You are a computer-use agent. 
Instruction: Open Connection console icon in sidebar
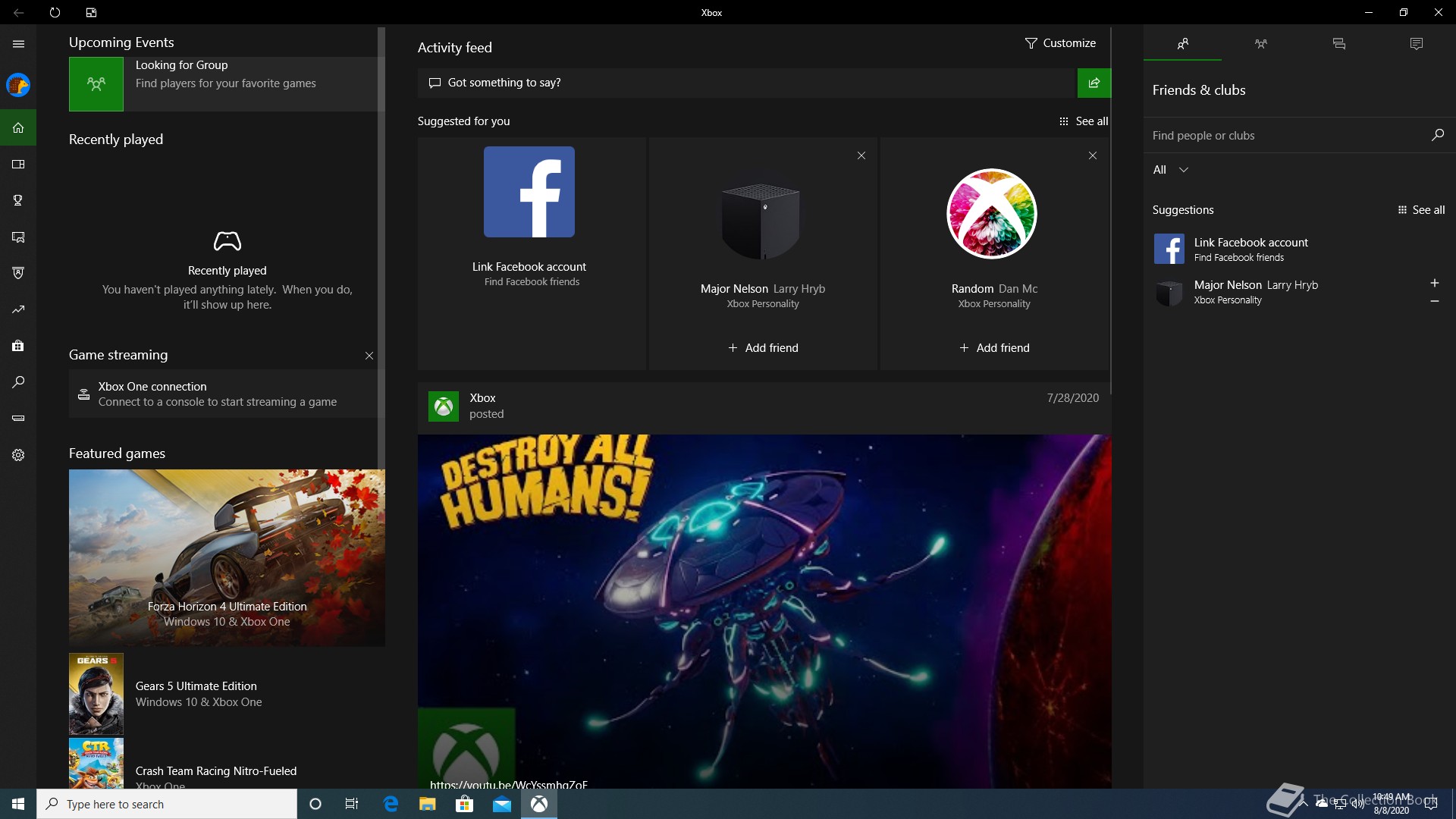click(x=18, y=419)
